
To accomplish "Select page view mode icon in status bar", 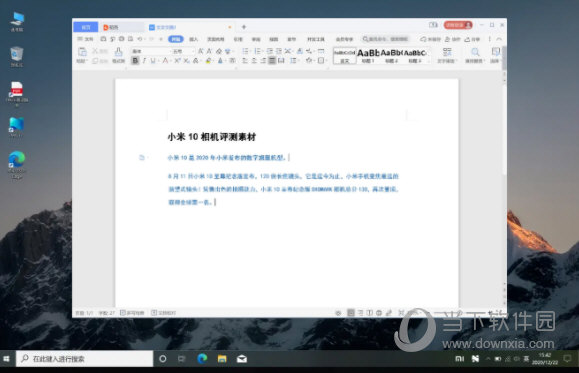I will [351, 313].
